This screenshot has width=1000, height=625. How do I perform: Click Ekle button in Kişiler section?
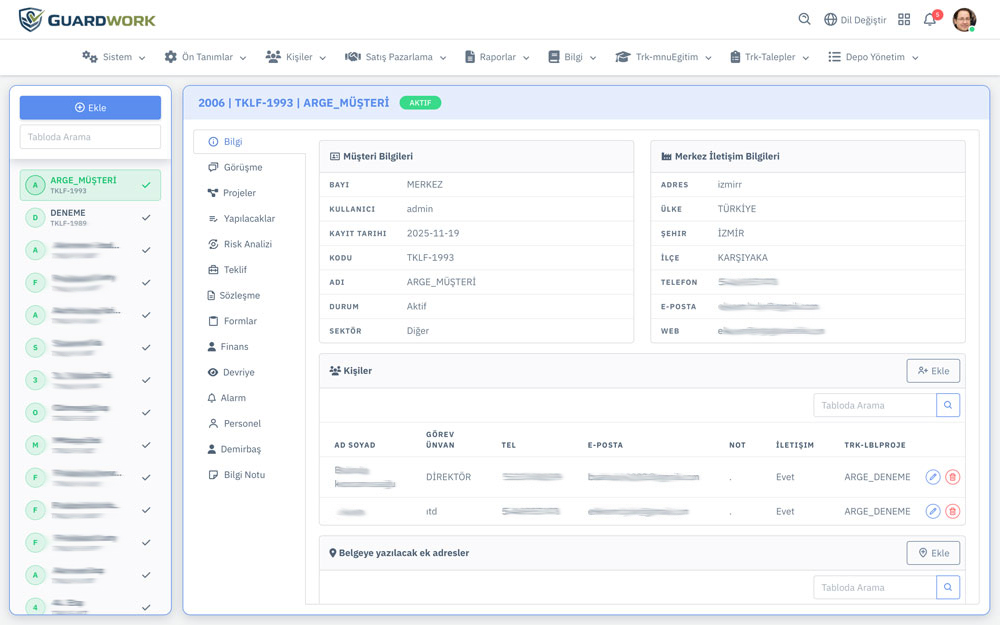933,371
